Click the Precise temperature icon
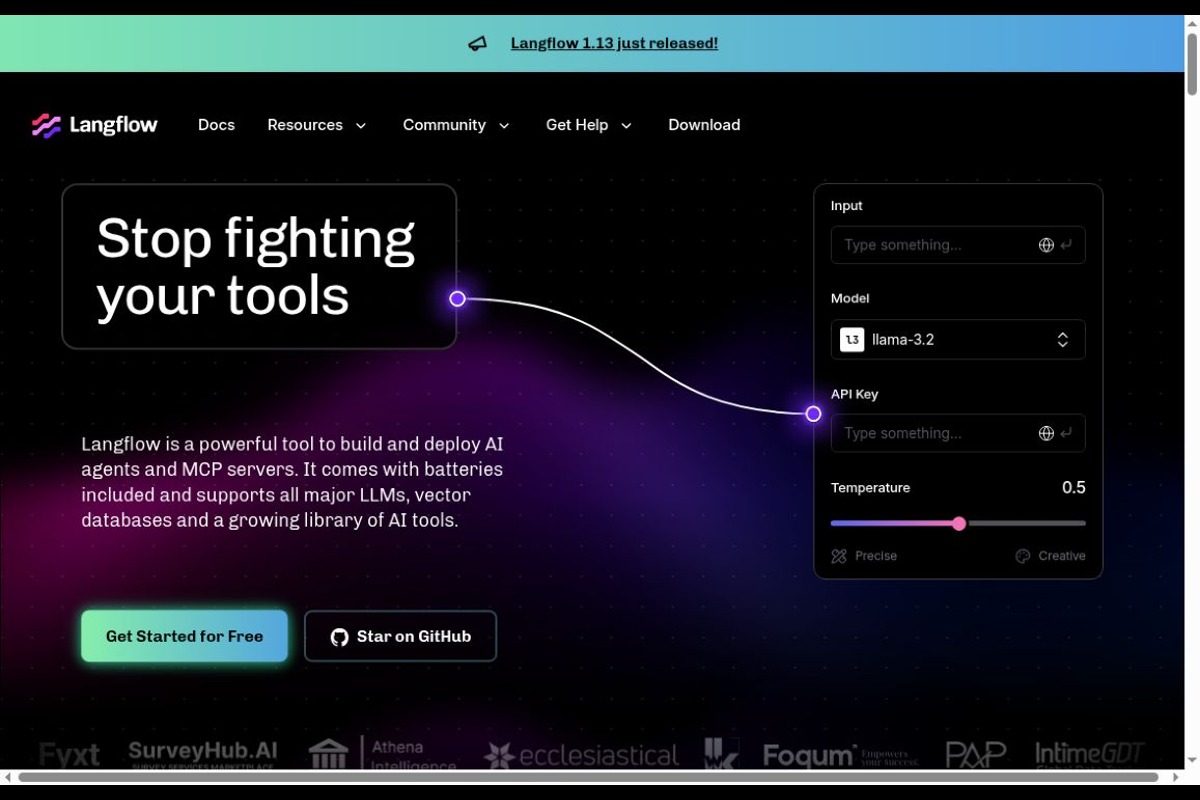The width and height of the screenshot is (1200, 800). [x=839, y=556]
